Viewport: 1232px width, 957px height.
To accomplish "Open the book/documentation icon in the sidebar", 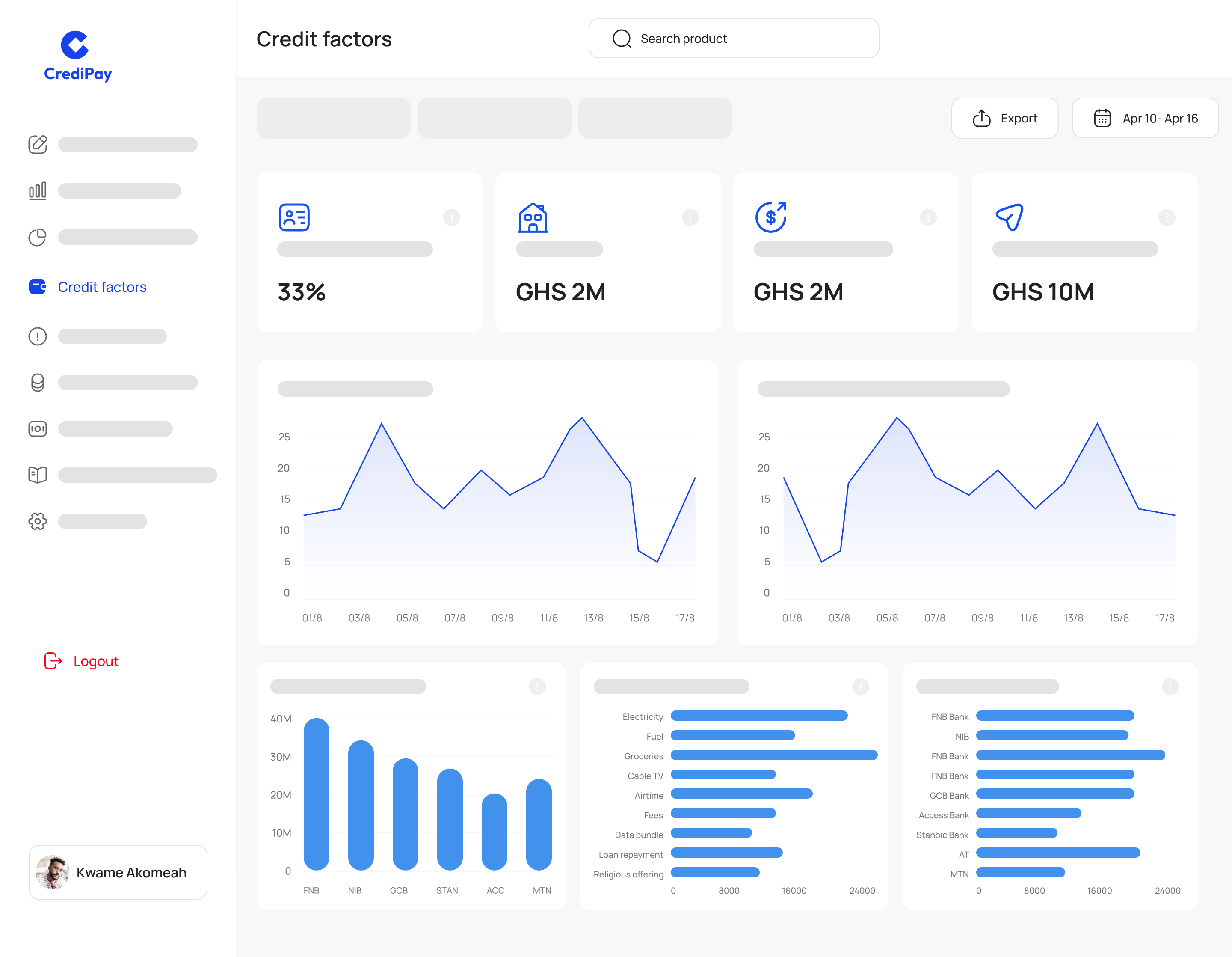I will (x=37, y=475).
